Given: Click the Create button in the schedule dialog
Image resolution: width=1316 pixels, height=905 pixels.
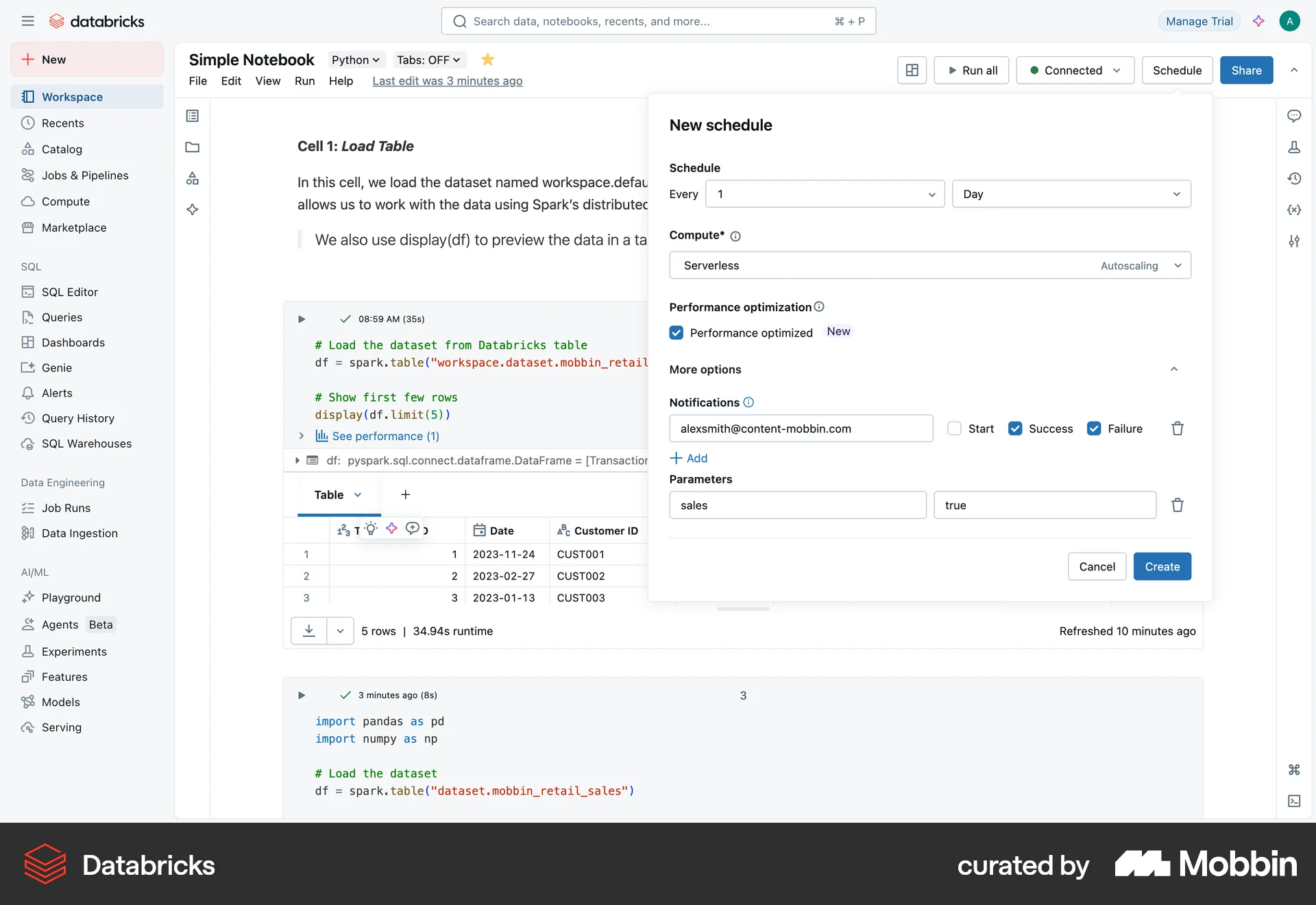Looking at the screenshot, I should pyautogui.click(x=1162, y=566).
